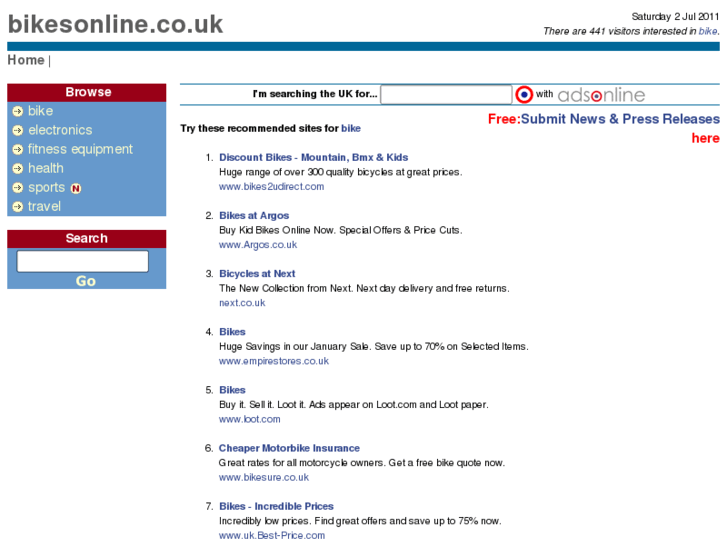This screenshot has height=545, width=727.
Task: Click the 'Saturday 2 Jul 2011' date text
Action: 675,17
